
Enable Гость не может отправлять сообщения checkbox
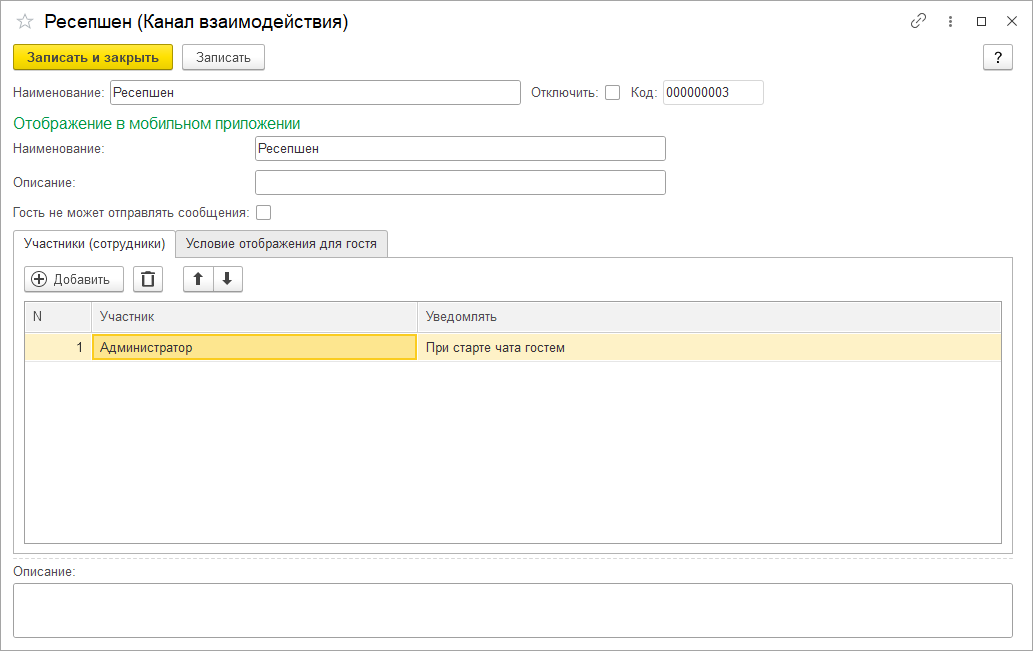pos(264,213)
